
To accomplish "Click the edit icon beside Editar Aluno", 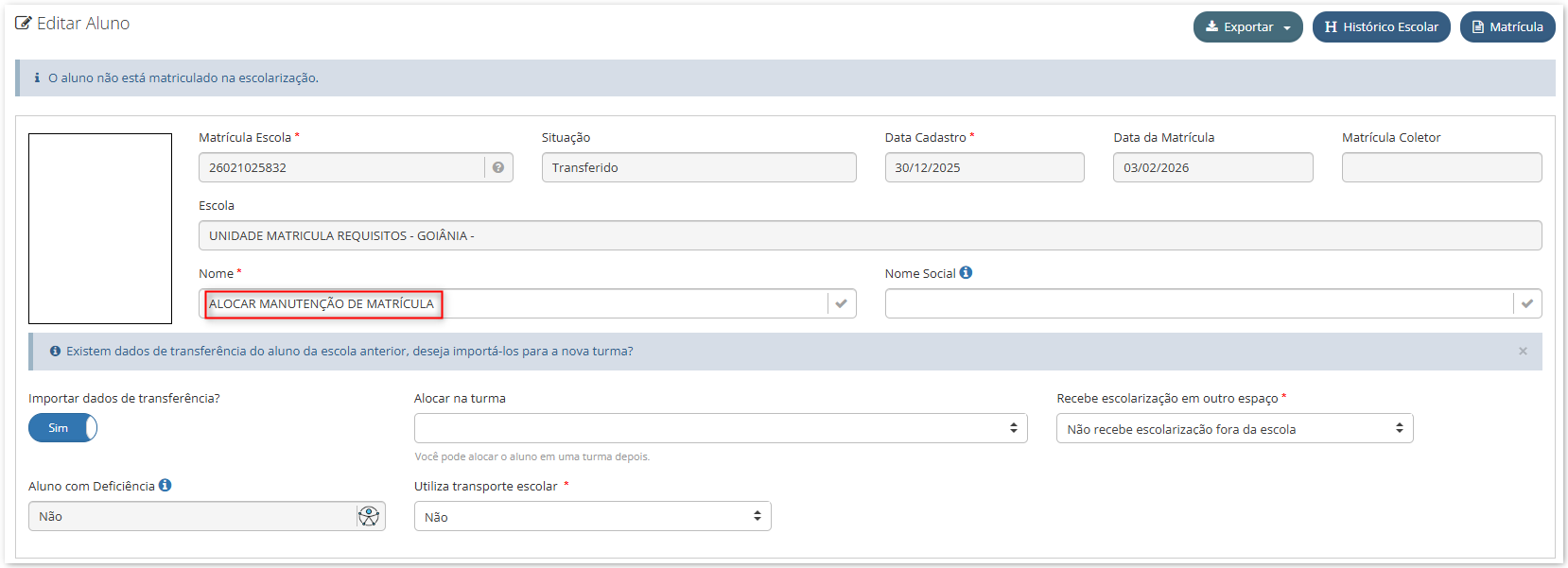I will 23,24.
